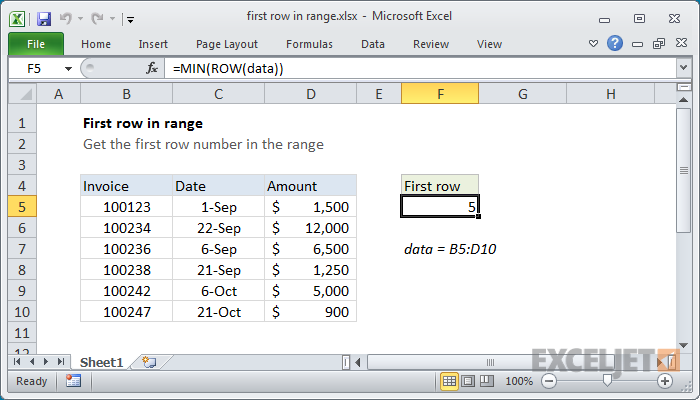Viewport: 700px width, 400px height.
Task: Insert a new worksheet tab icon
Action: 150,361
